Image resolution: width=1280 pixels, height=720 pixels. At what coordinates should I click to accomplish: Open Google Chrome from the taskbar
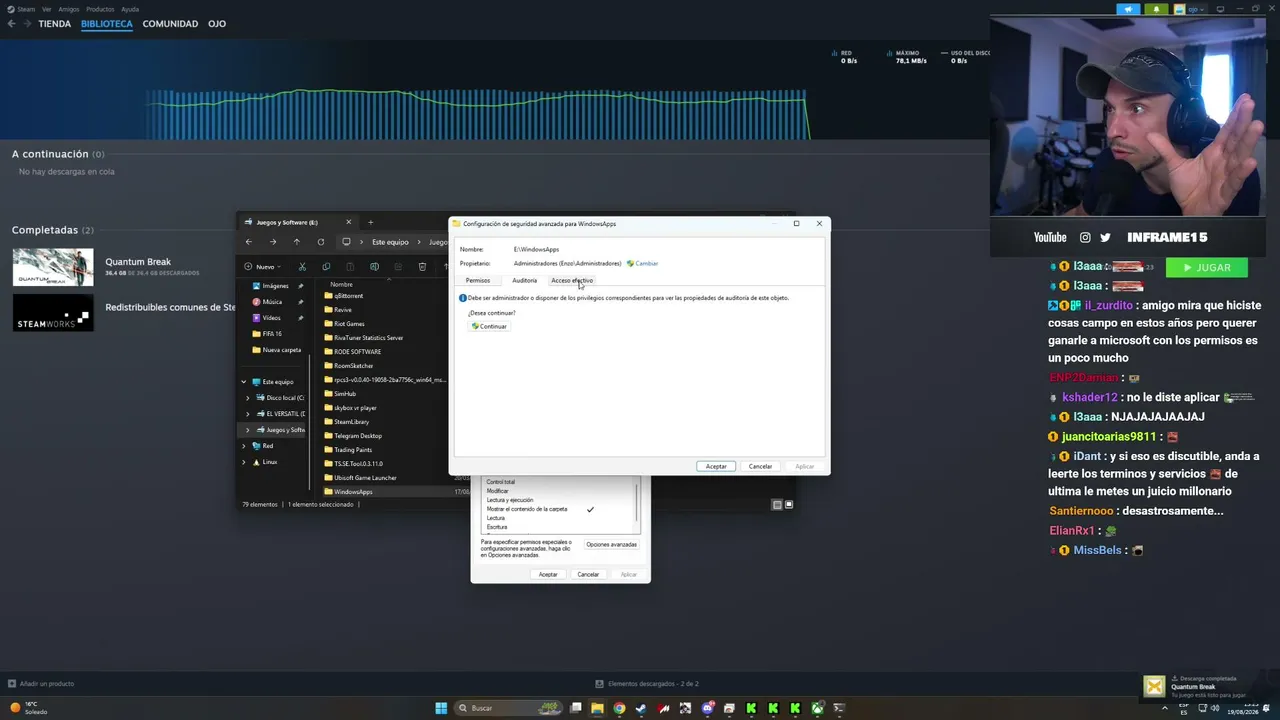619,709
